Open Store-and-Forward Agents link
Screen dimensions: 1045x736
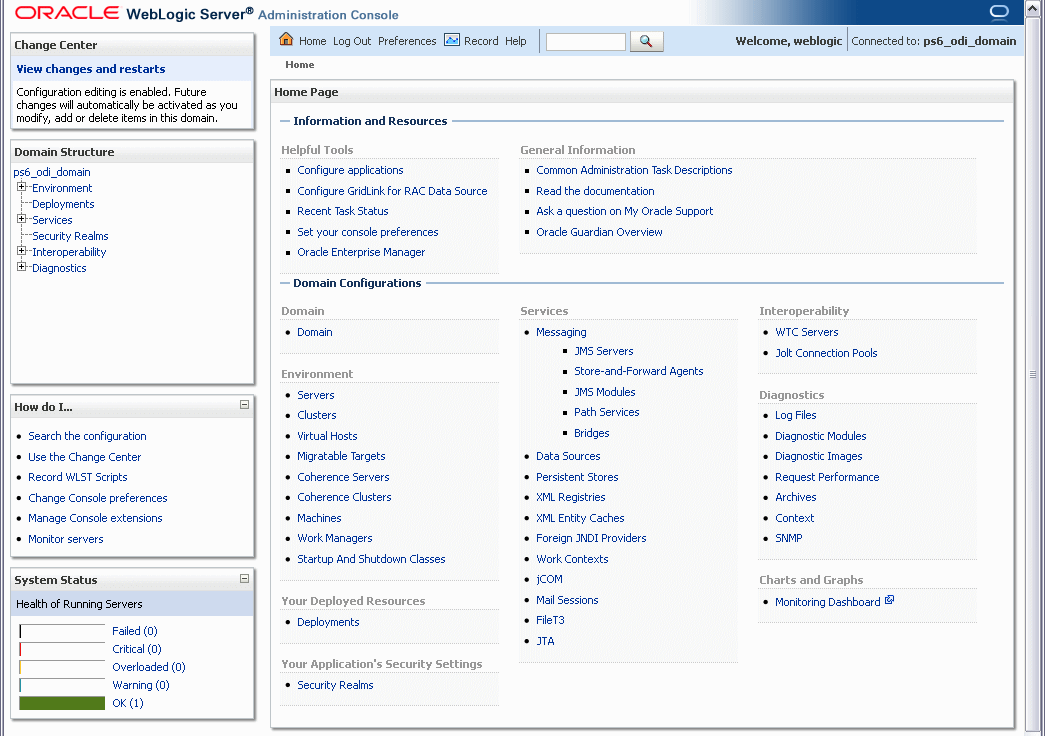[638, 371]
